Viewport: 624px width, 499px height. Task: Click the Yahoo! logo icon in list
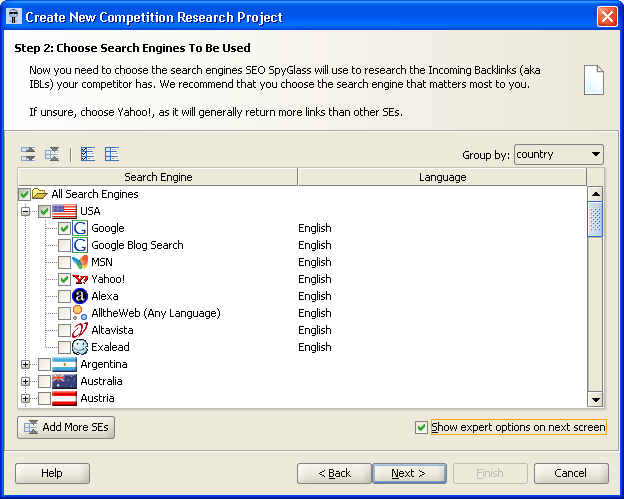pyautogui.click(x=80, y=279)
